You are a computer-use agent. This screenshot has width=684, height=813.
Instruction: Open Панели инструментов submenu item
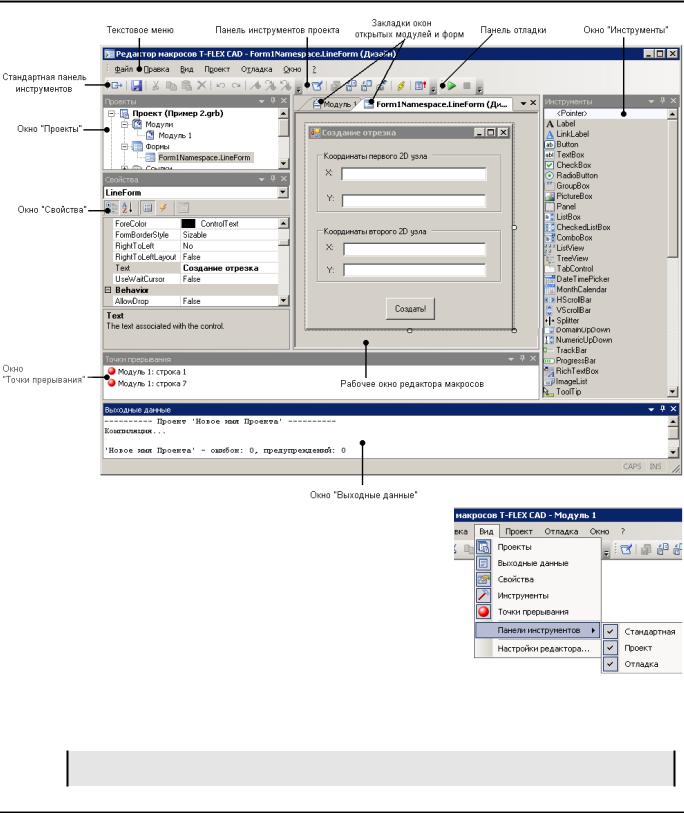pyautogui.click(x=538, y=630)
